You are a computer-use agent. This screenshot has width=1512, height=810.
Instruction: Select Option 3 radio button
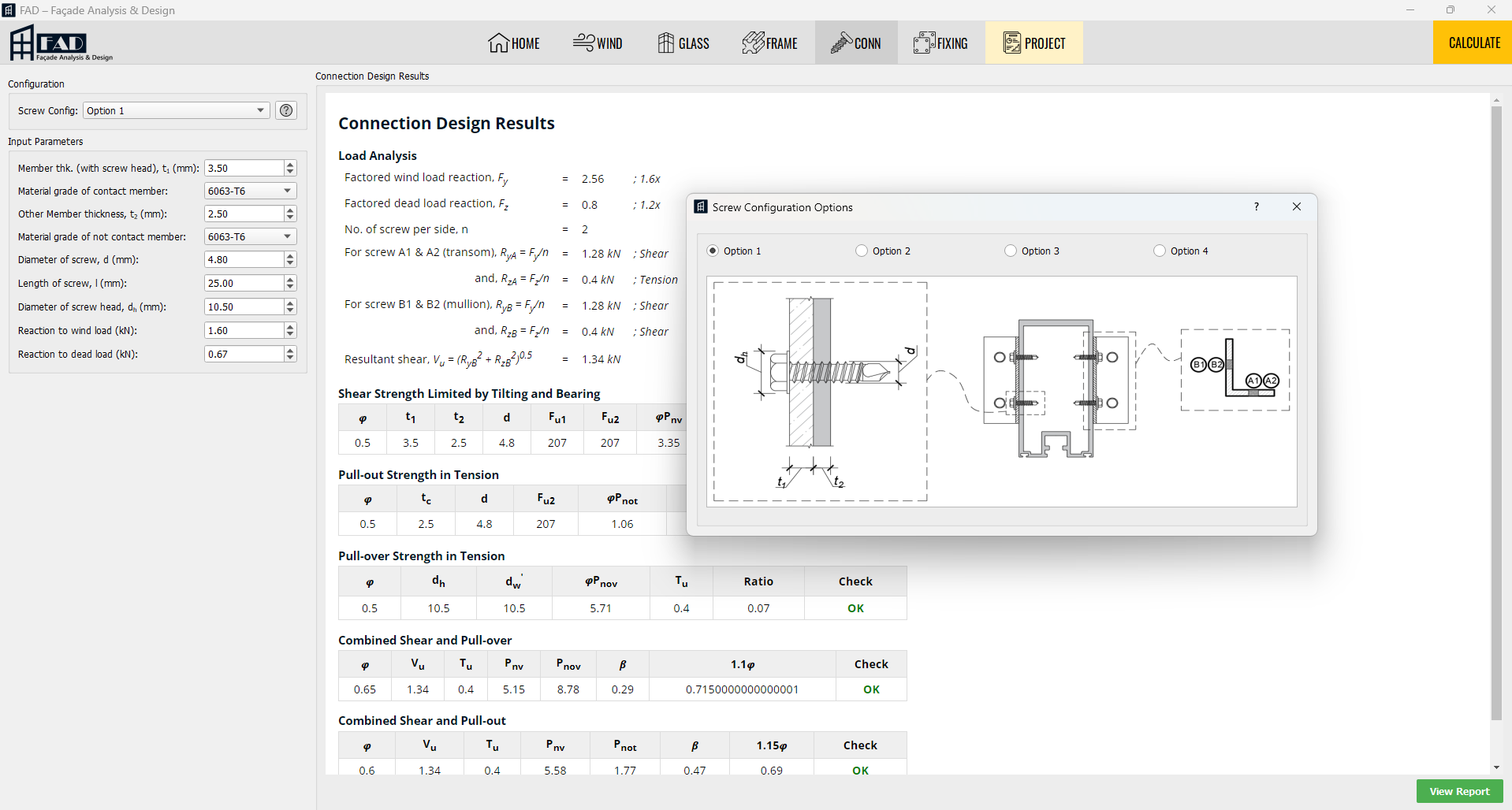tap(1011, 251)
